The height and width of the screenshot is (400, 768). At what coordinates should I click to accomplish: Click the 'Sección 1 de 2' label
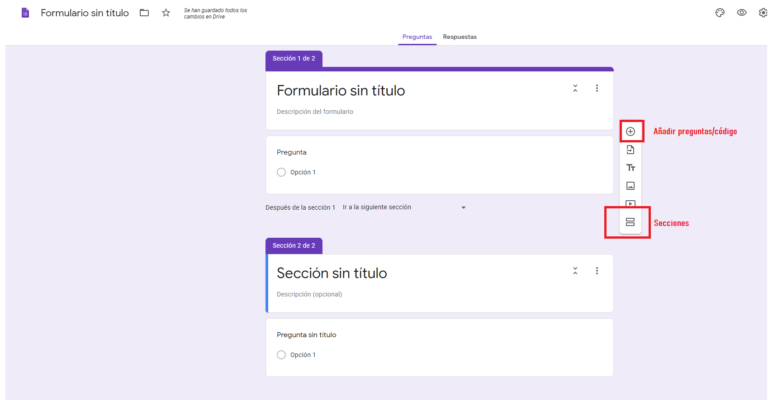pyautogui.click(x=294, y=59)
